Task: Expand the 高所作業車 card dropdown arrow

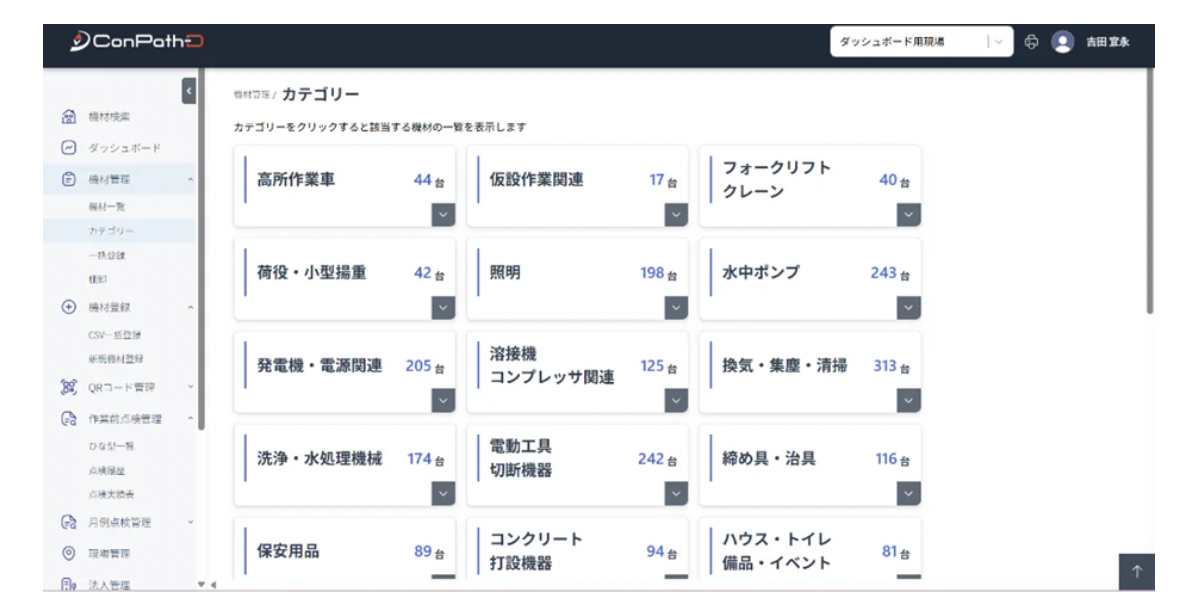Action: point(443,215)
